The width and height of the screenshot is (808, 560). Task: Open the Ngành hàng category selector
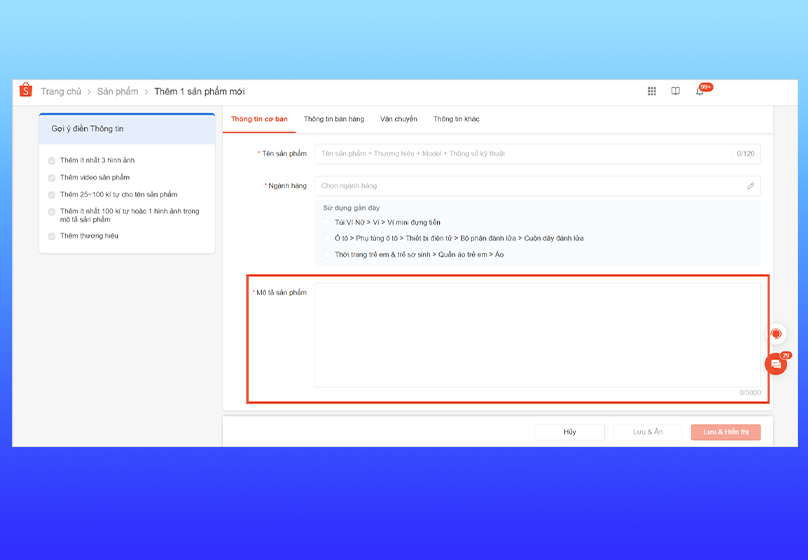pyautogui.click(x=530, y=186)
